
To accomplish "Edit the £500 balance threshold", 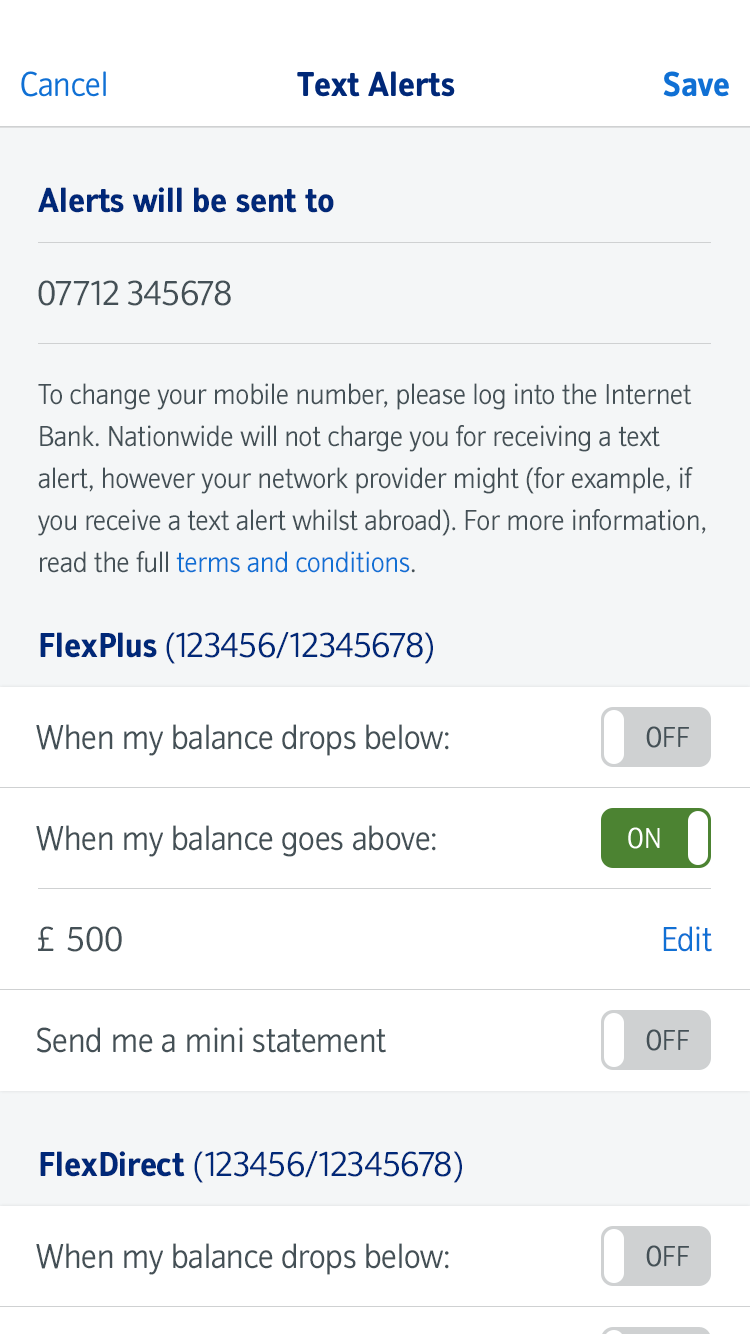I will pos(686,940).
